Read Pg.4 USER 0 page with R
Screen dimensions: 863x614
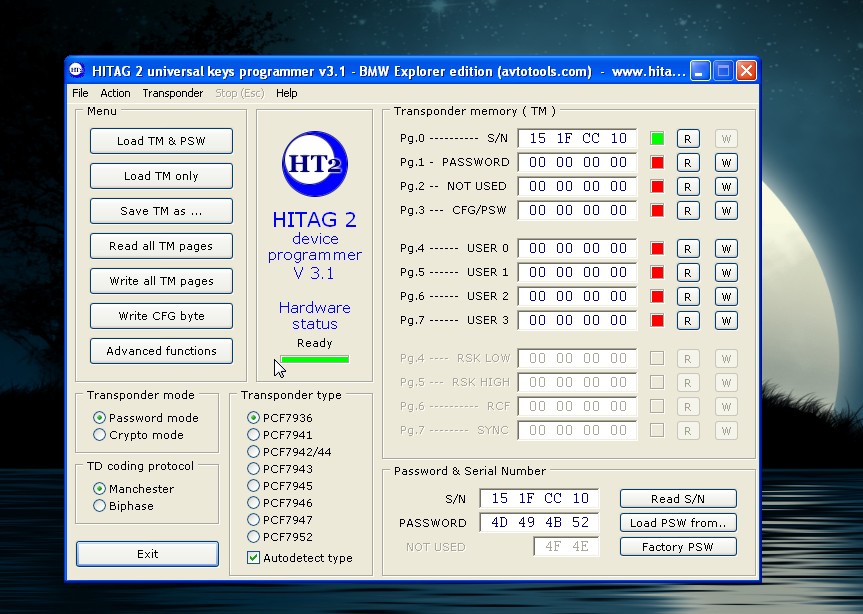coord(687,249)
